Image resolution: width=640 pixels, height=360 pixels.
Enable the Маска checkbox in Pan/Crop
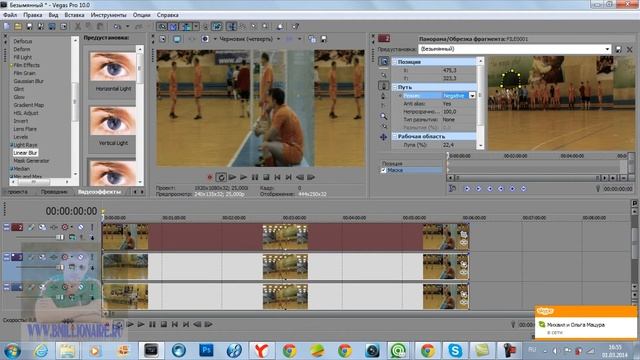383,170
